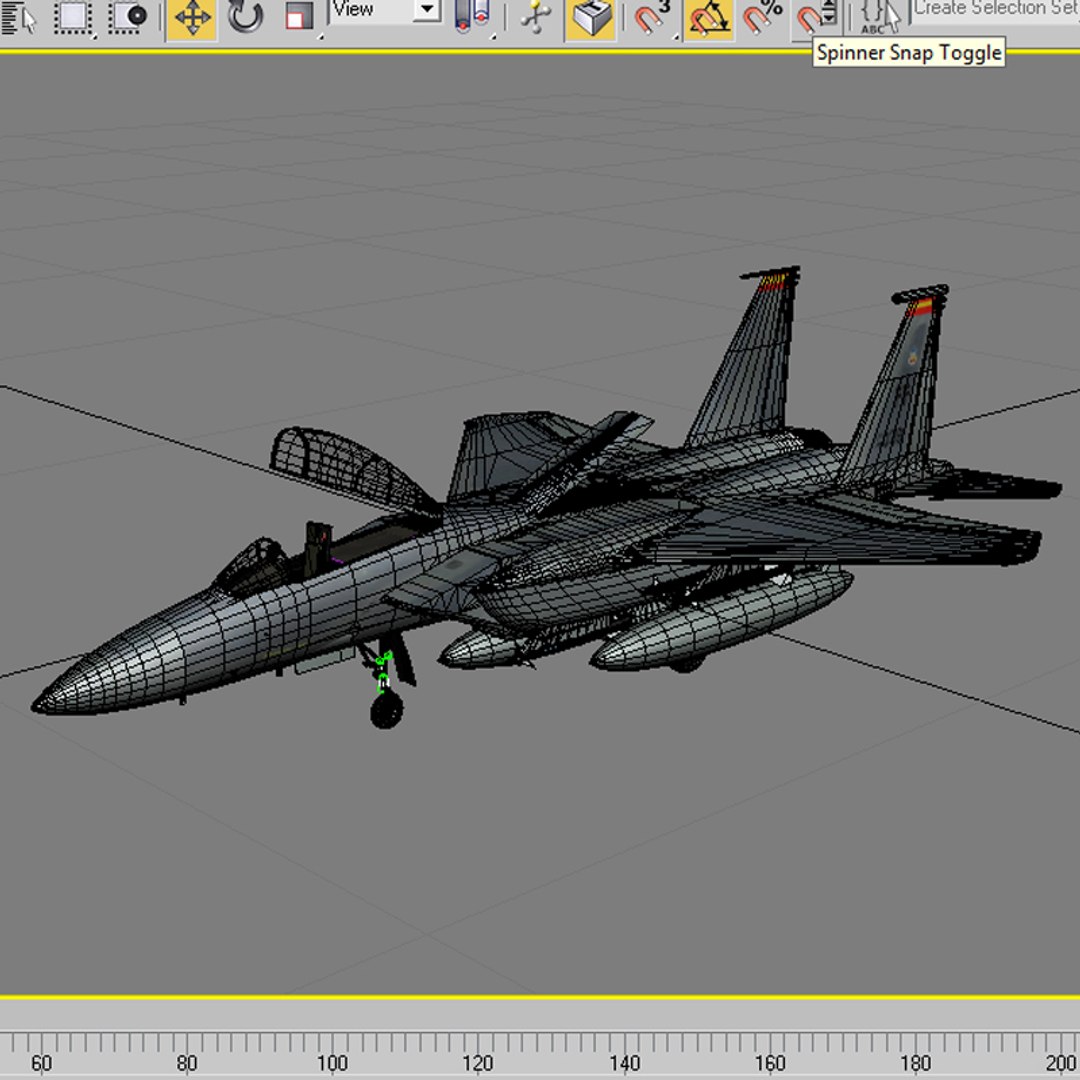Click the Create Selection Set field
Screen dimensions: 1080x1080
[x=996, y=10]
